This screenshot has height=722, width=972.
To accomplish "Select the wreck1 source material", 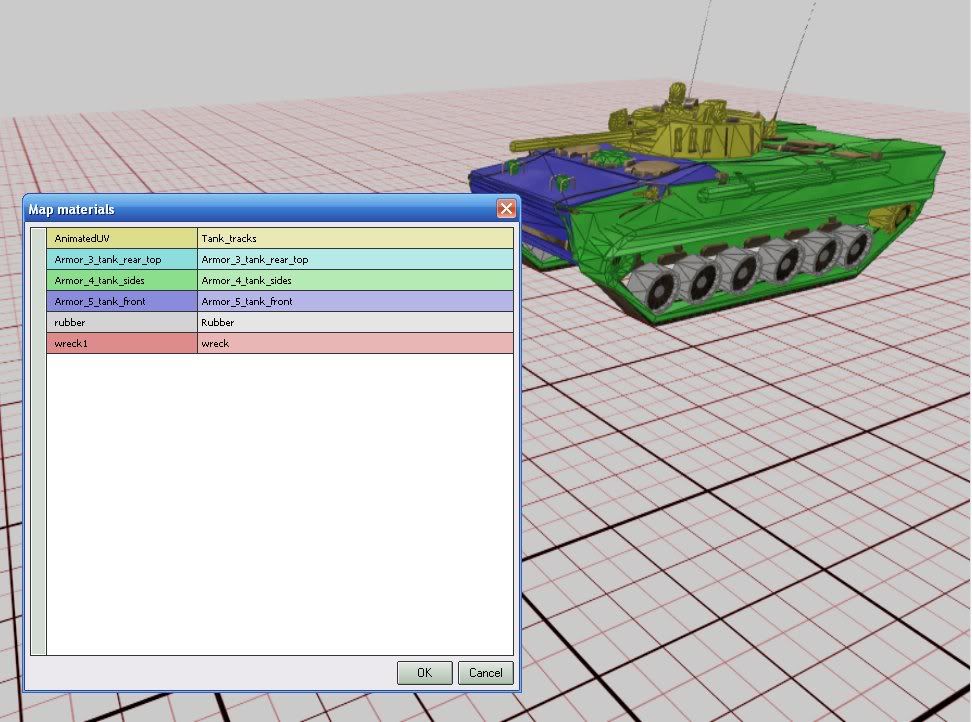I will pyautogui.click(x=122, y=343).
